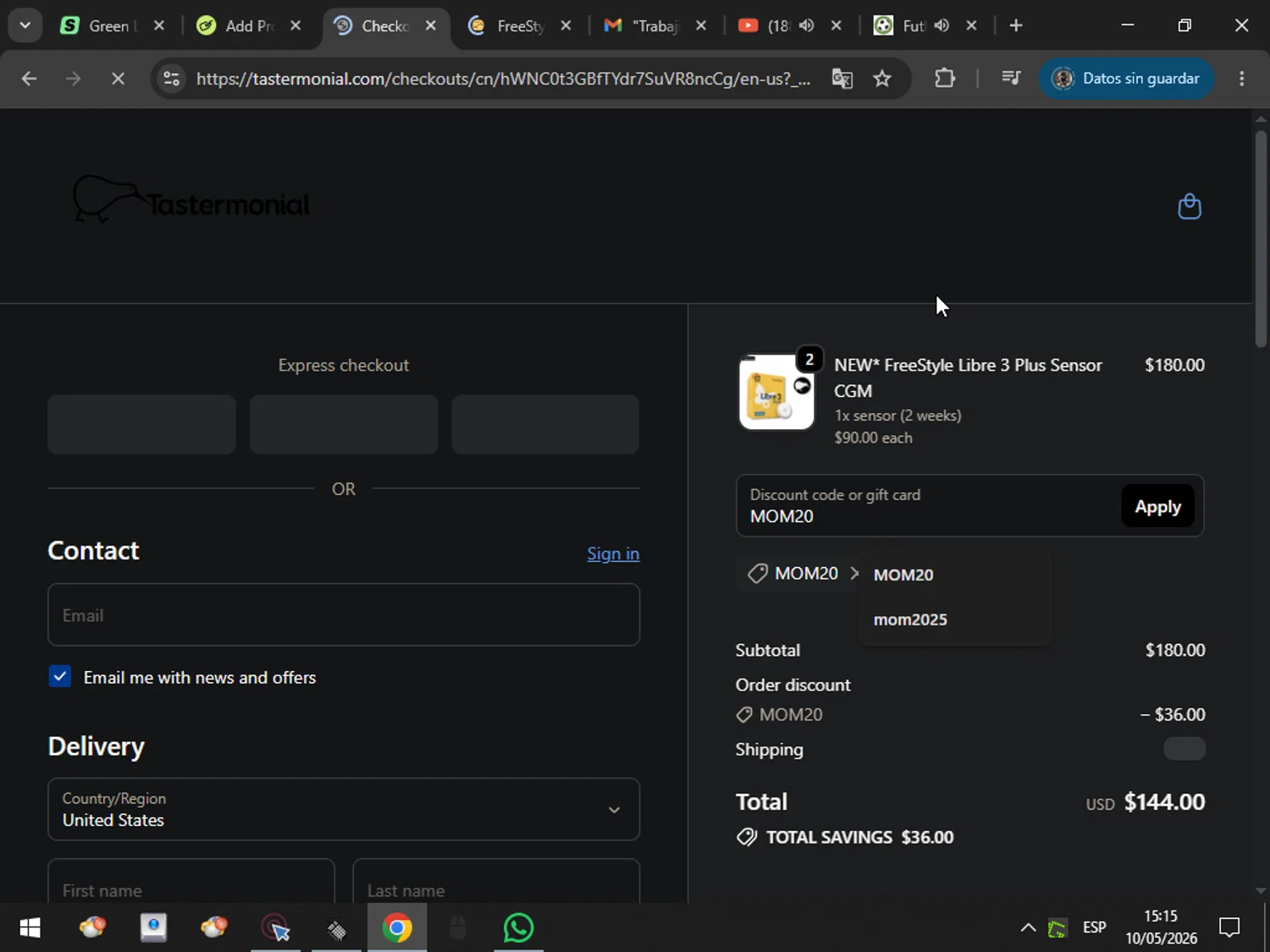Remove the applied MOM20 discount tag
The height and width of the screenshot is (952, 1270).
click(853, 573)
